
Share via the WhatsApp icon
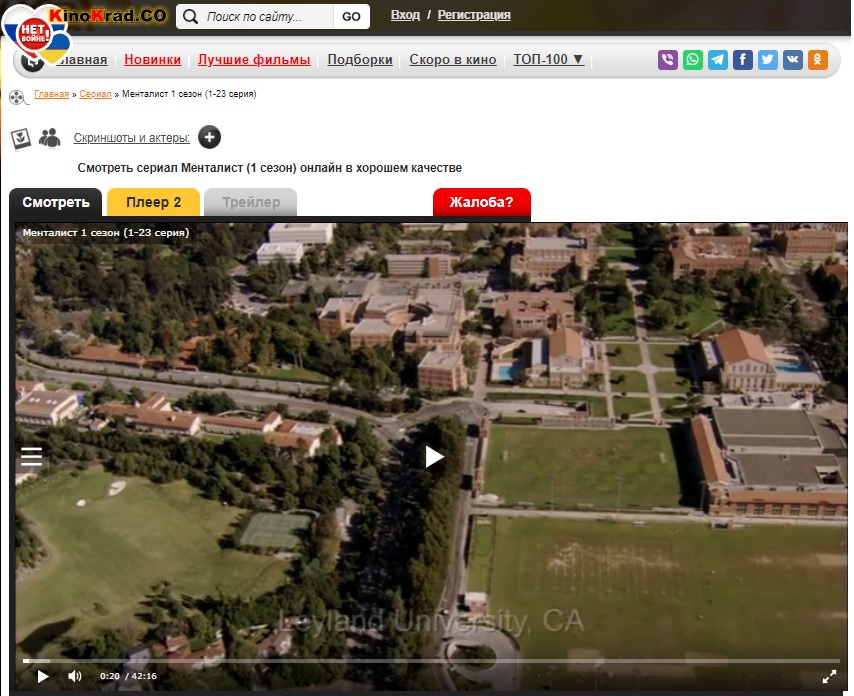[x=693, y=59]
